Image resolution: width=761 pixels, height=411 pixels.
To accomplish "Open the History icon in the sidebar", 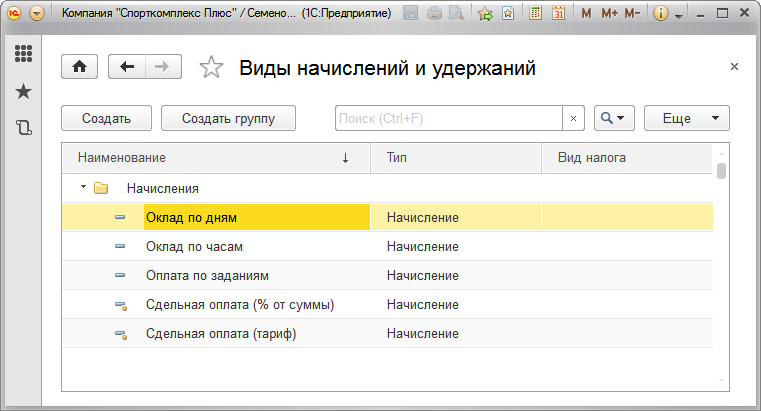I will [x=23, y=127].
